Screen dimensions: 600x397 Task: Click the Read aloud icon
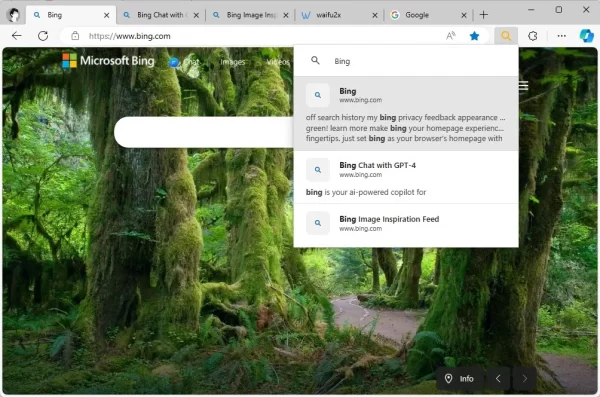tap(451, 36)
